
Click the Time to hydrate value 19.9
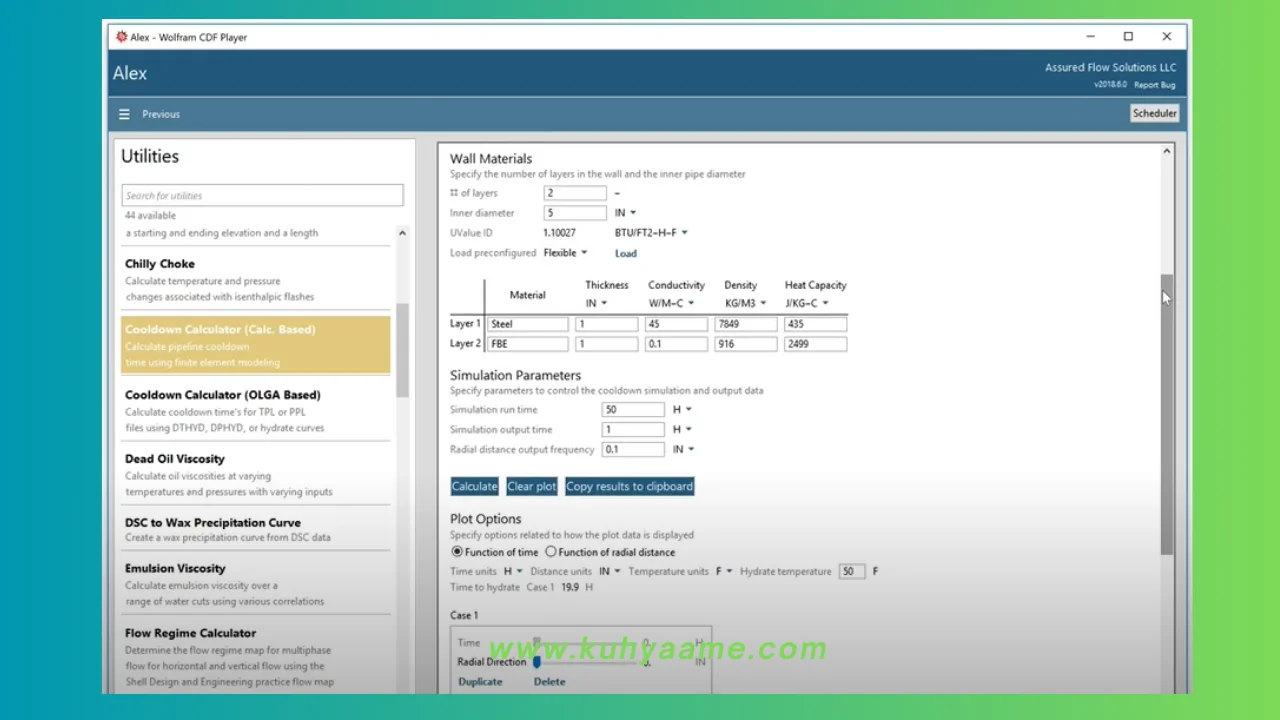571,587
